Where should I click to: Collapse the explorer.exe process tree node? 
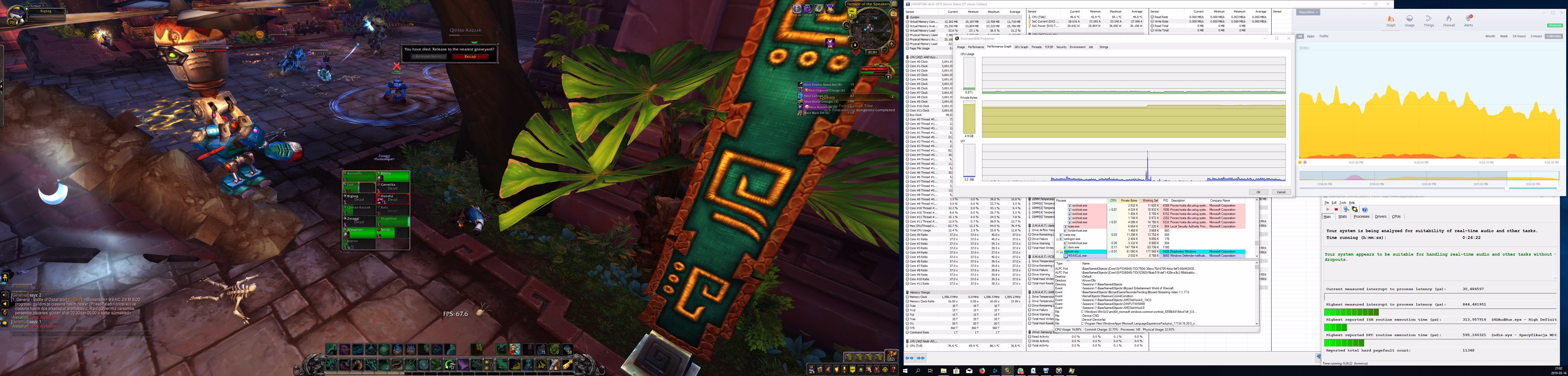tap(1057, 252)
